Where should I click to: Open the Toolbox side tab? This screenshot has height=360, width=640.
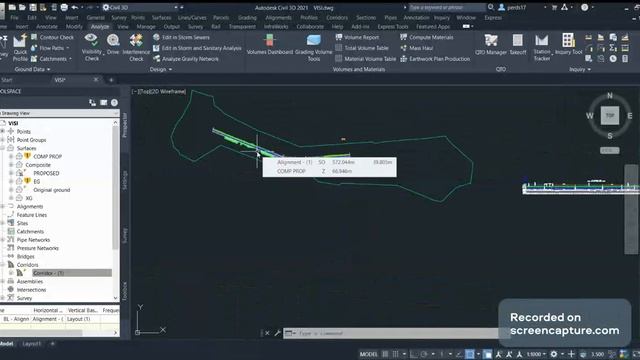tap(125, 291)
